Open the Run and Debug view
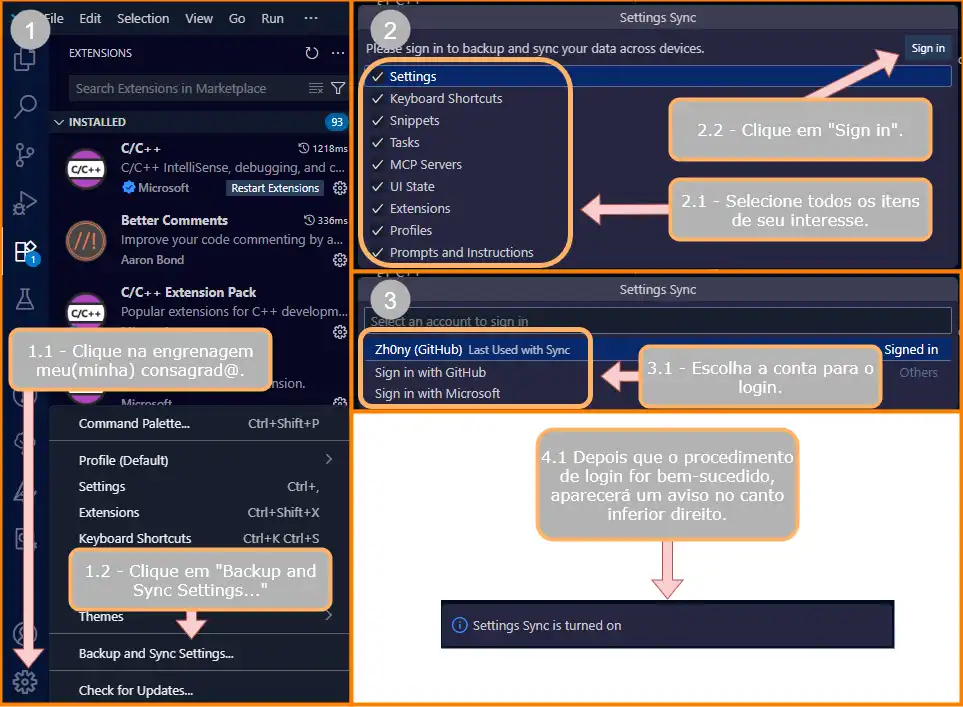The image size is (963, 707). point(25,203)
